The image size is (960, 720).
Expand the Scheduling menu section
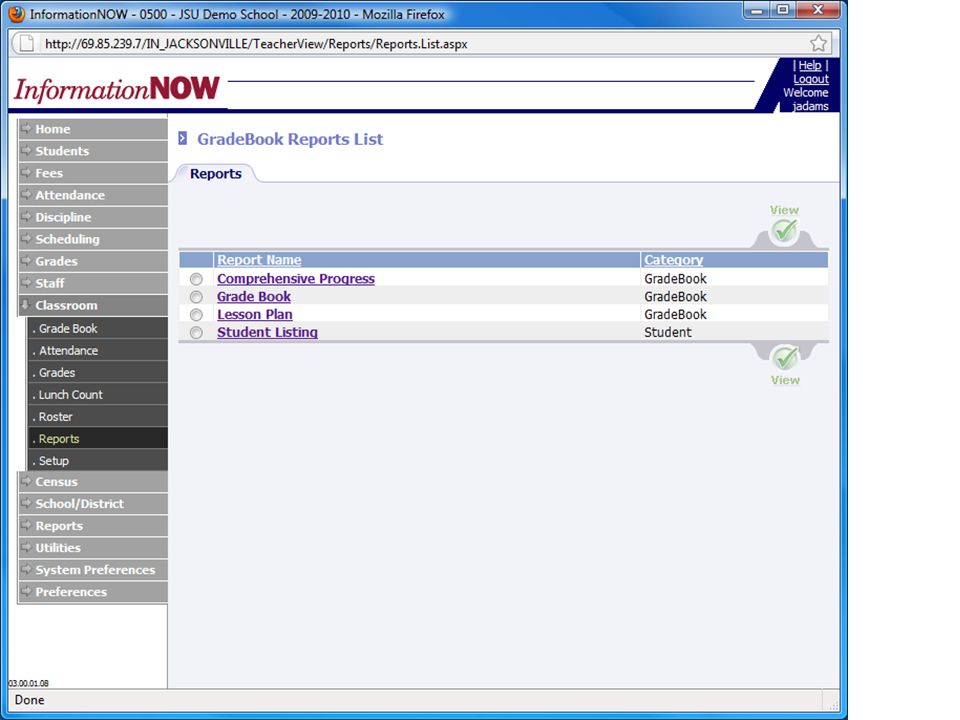click(93, 239)
